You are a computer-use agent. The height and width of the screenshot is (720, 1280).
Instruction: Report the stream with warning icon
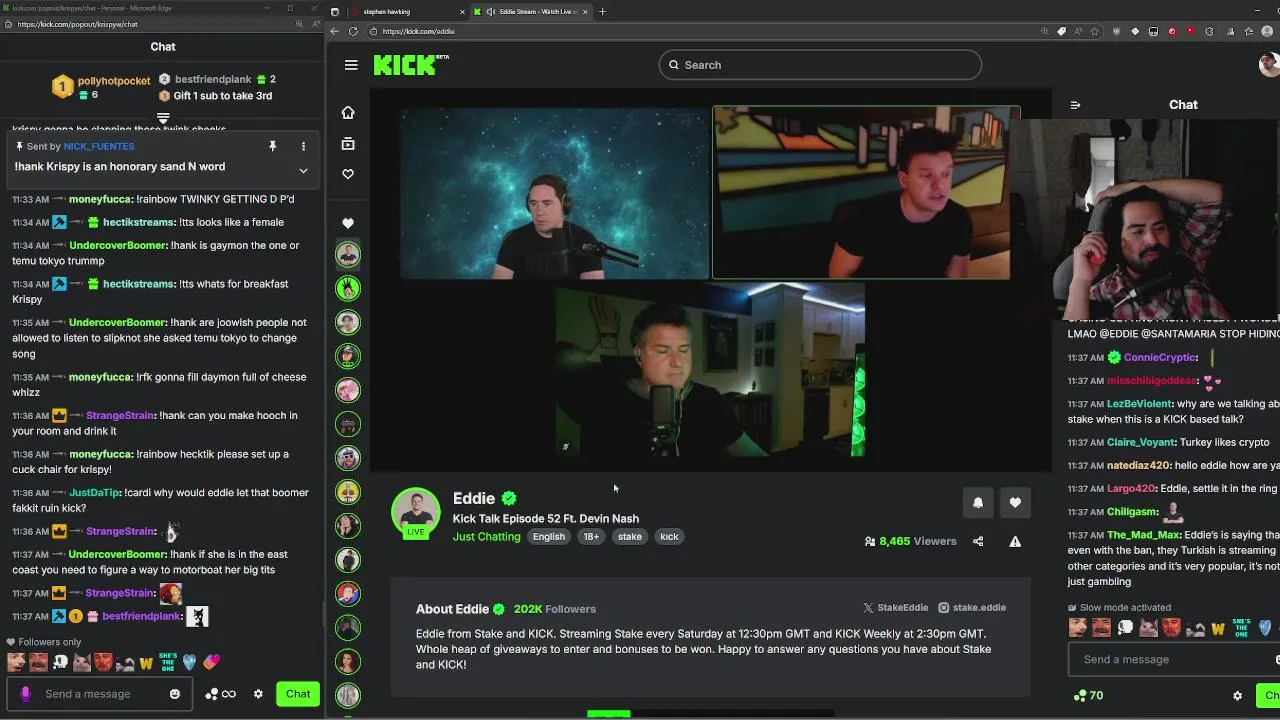(x=1015, y=541)
